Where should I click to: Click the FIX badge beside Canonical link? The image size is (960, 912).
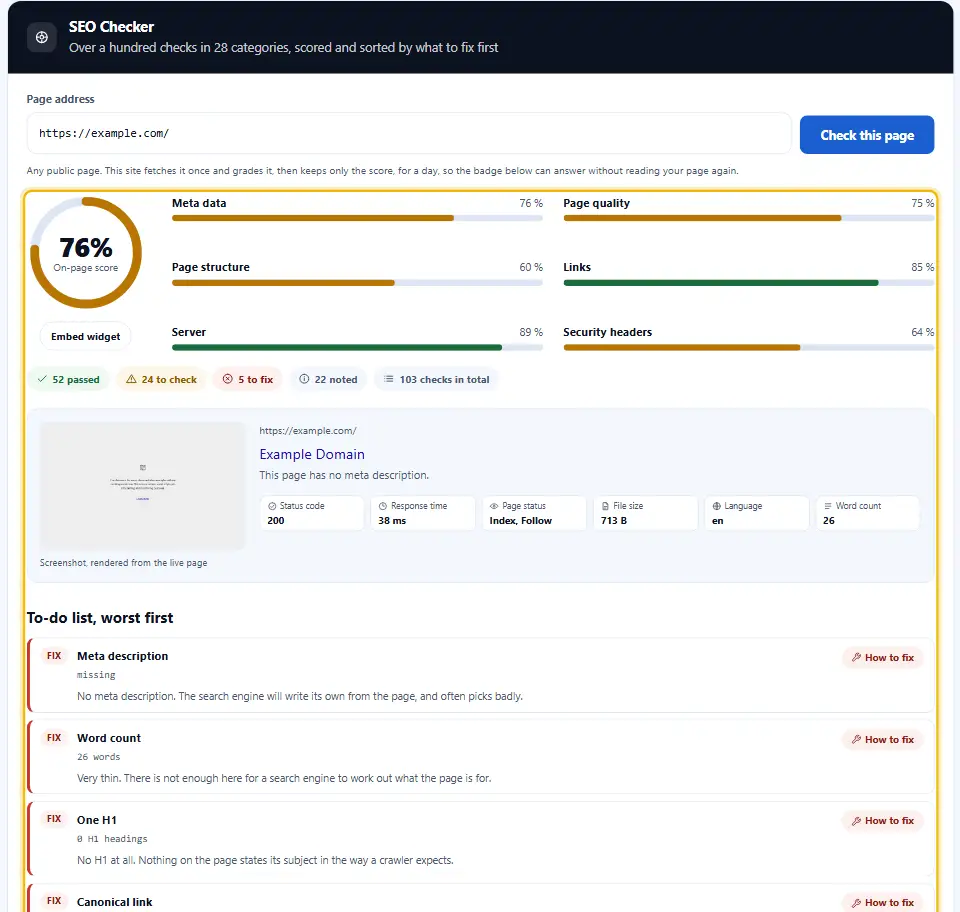coord(54,901)
